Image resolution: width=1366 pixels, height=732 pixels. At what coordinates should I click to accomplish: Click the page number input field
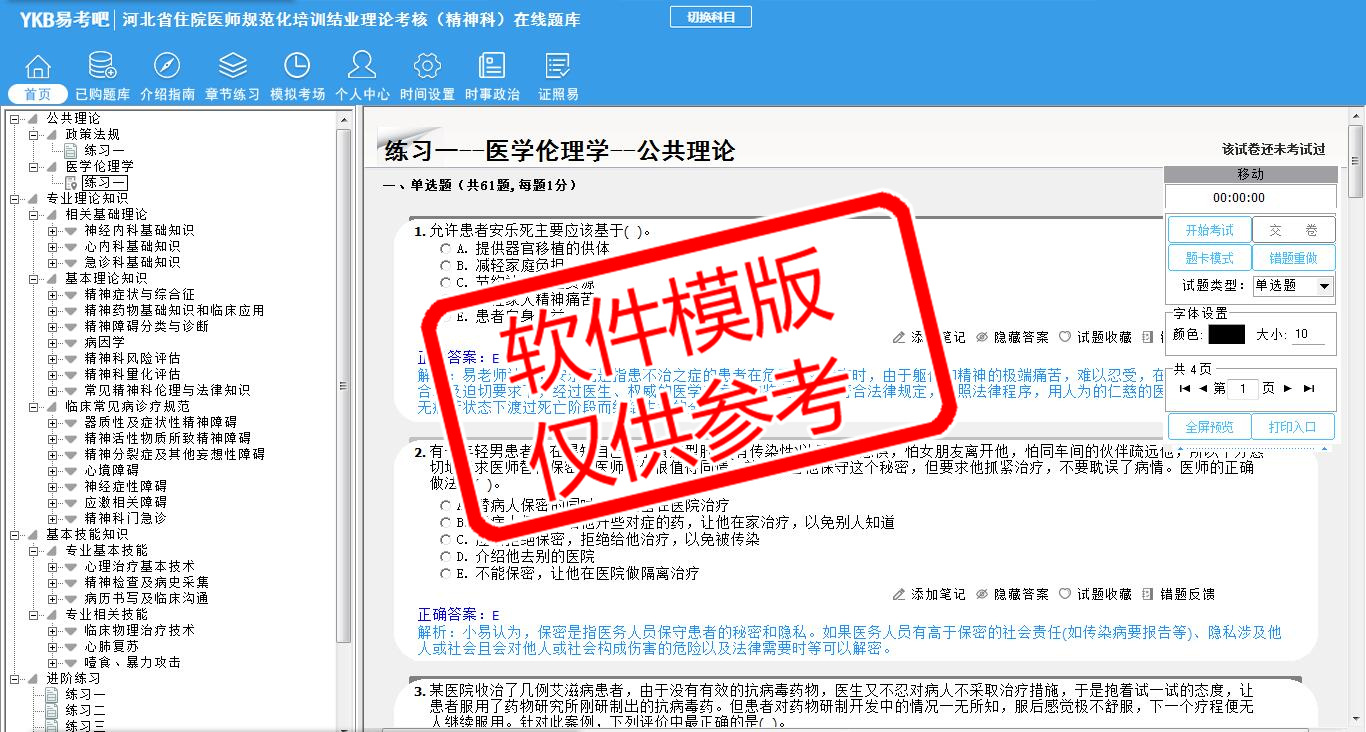click(1242, 389)
